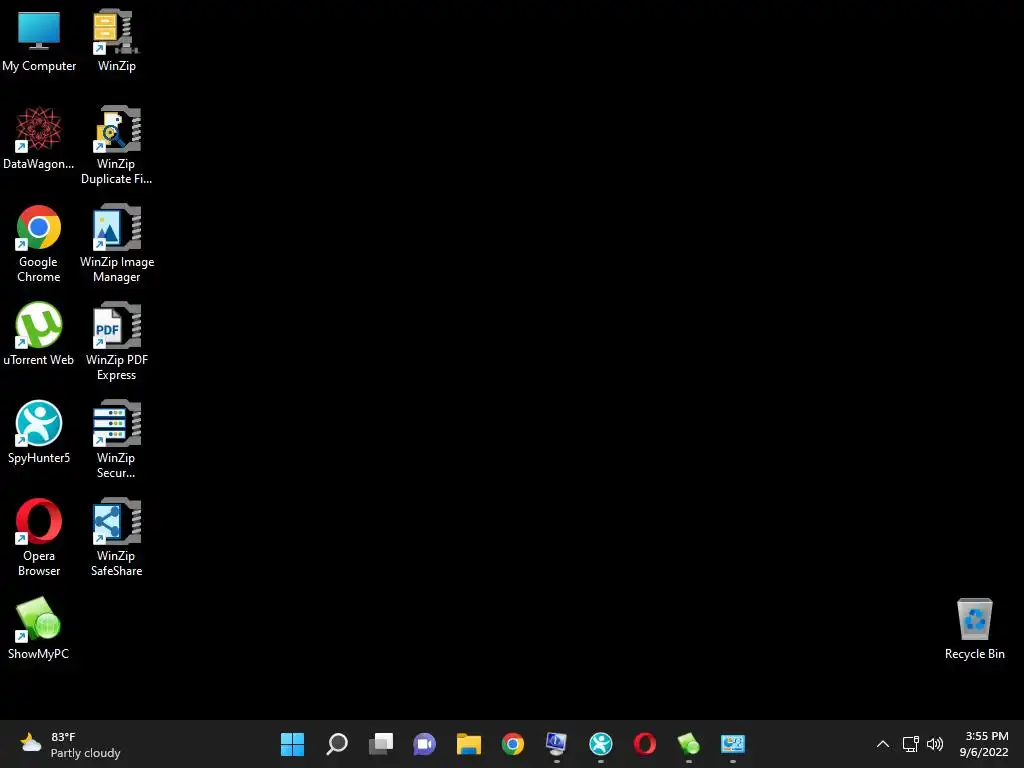This screenshot has height=768, width=1024.
Task: Switch to SpyHunter on the taskbar
Action: [x=601, y=744]
